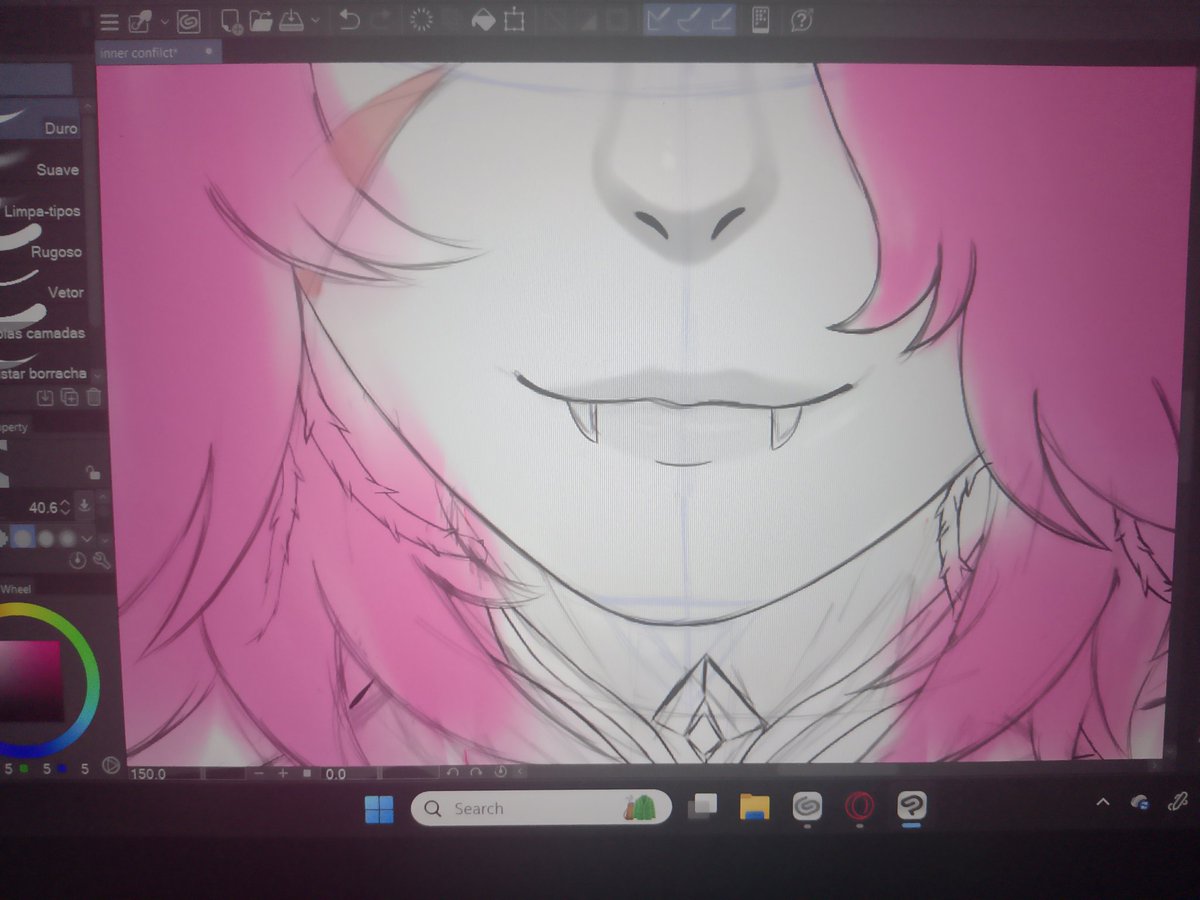Open Sub Tool Detail wrench icon

[x=100, y=562]
